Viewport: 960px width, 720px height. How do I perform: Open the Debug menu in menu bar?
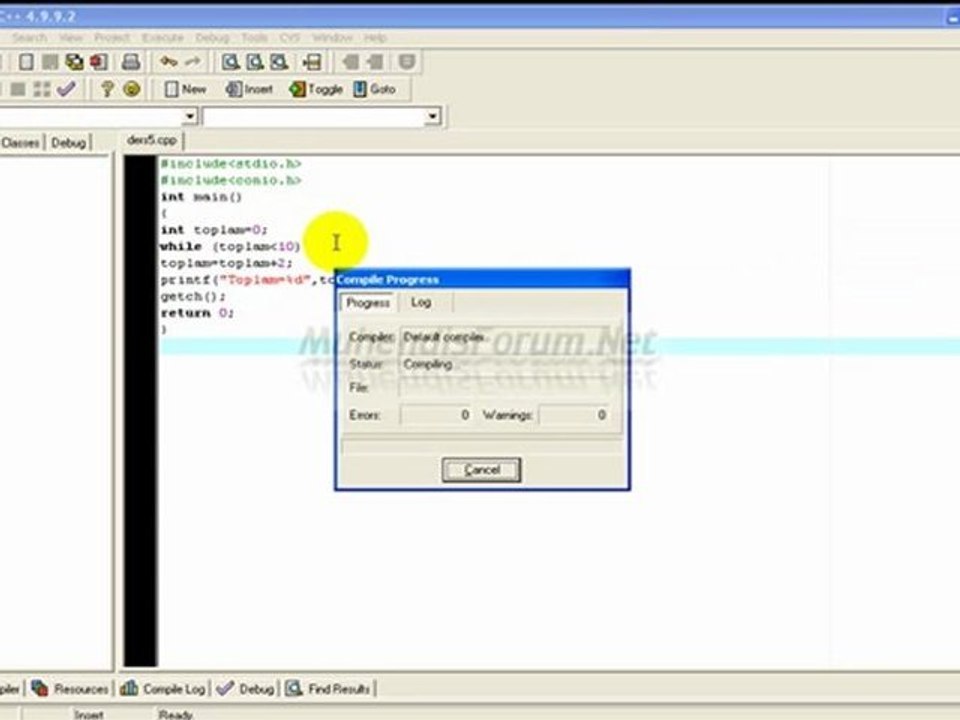tap(212, 38)
